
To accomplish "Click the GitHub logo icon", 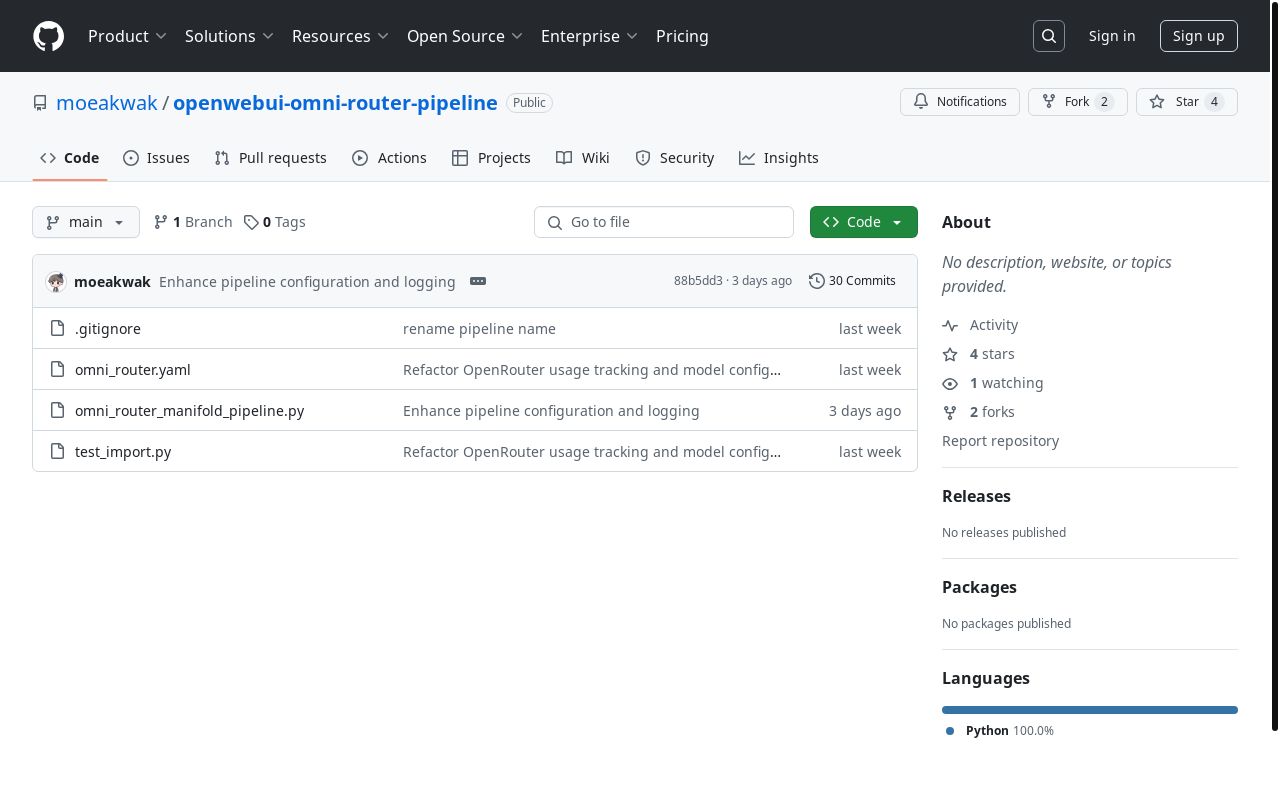I will click(48, 36).
